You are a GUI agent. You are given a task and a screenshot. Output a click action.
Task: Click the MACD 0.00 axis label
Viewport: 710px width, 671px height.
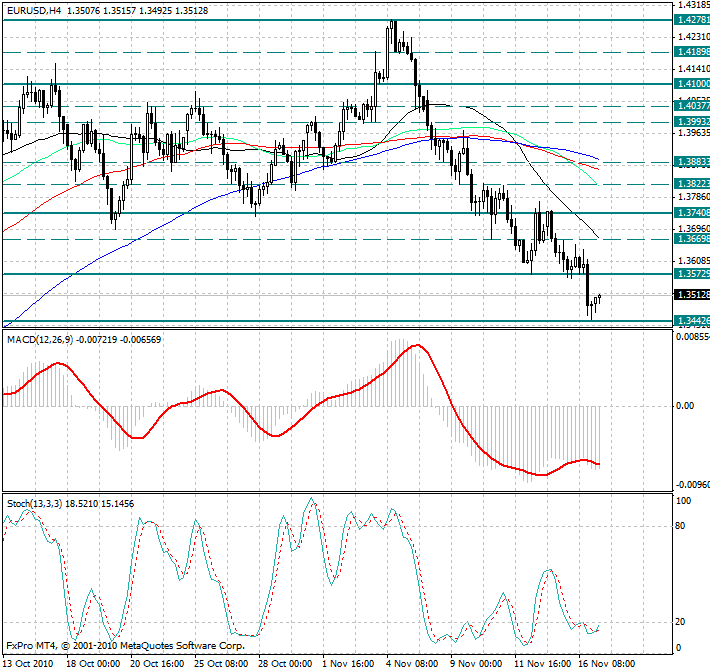coord(686,406)
